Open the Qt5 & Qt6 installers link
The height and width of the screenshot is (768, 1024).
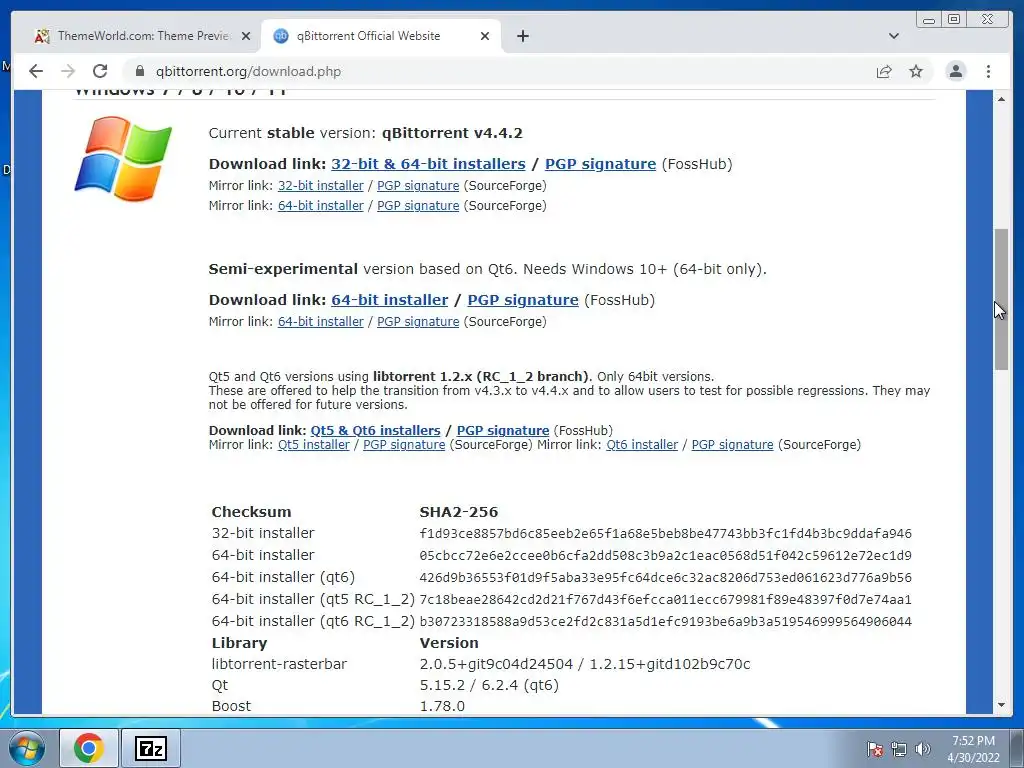376,430
